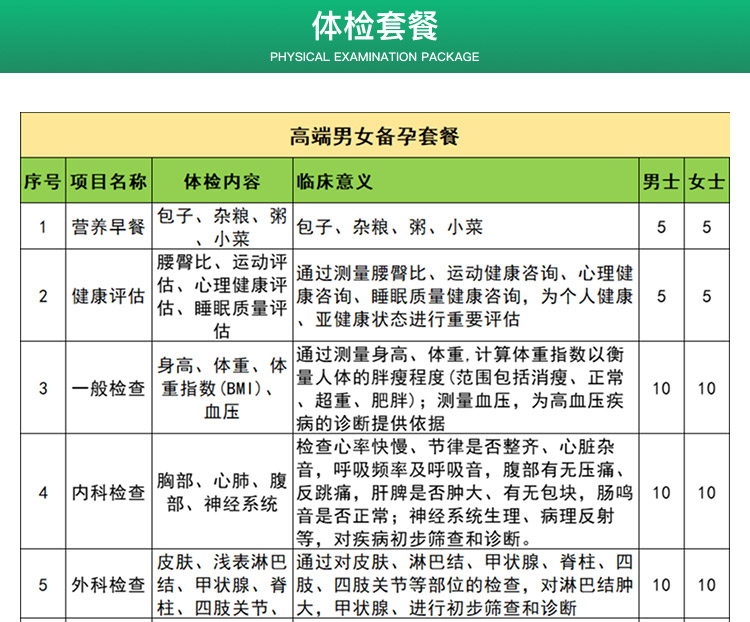The height and width of the screenshot is (622, 750).
Task: Click clinical meaning text for 健康评估
Action: pyautogui.click(x=465, y=296)
